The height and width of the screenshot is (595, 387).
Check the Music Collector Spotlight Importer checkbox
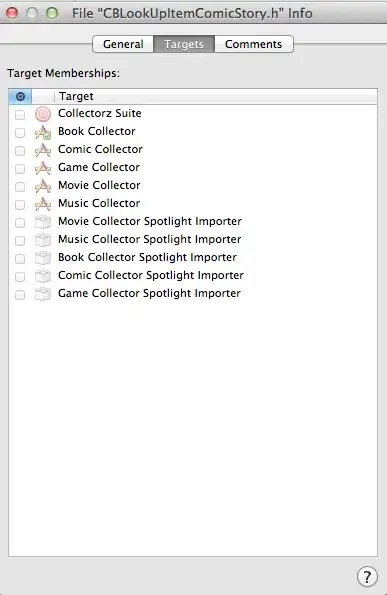(x=20, y=241)
